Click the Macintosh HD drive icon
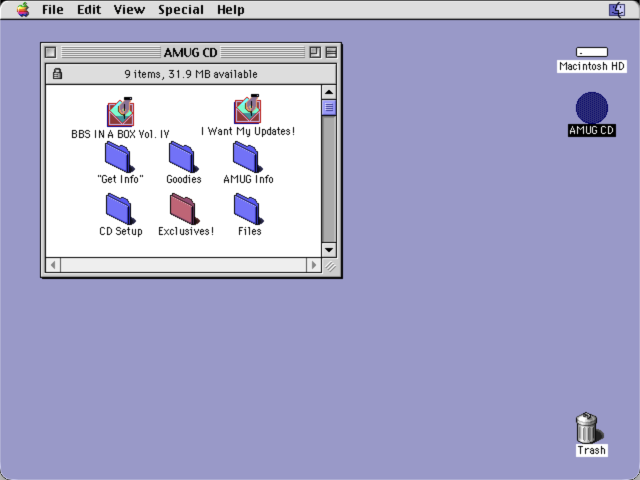The height and width of the screenshot is (480, 640). tap(591, 52)
